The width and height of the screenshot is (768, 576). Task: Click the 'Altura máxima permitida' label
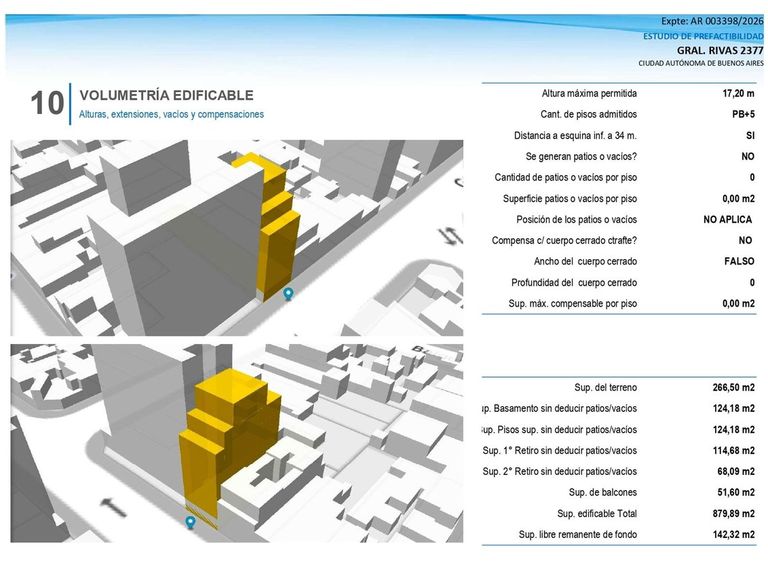click(x=589, y=94)
